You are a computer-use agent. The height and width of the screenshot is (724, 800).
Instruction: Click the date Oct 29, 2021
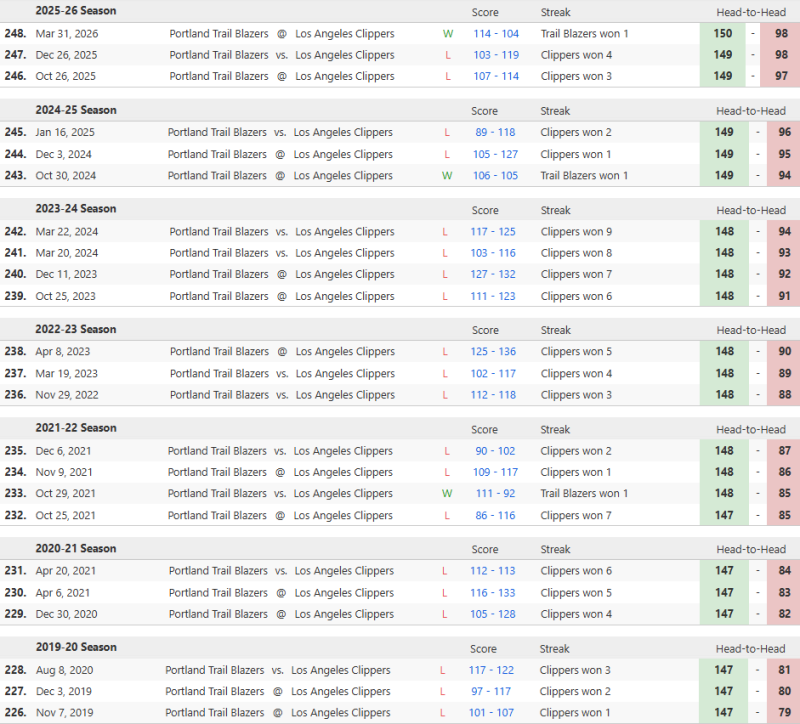pyautogui.click(x=65, y=494)
